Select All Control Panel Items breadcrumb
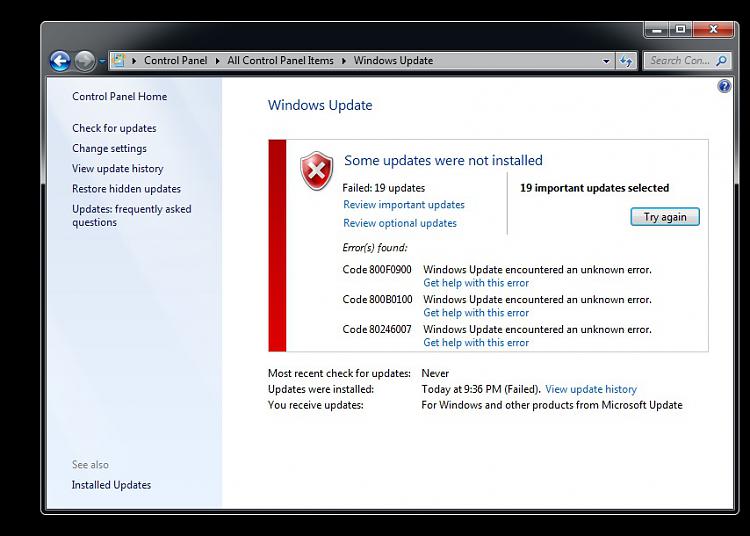The image size is (750, 536). coord(280,60)
